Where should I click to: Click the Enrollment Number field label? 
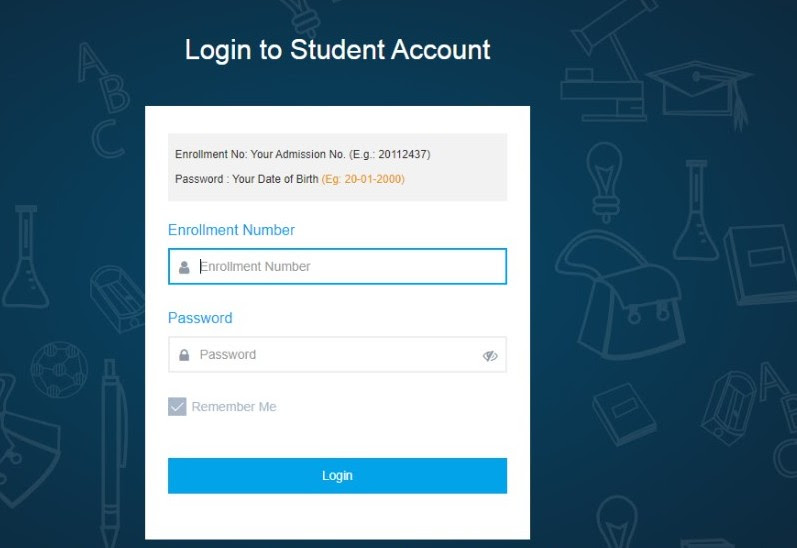tap(231, 230)
